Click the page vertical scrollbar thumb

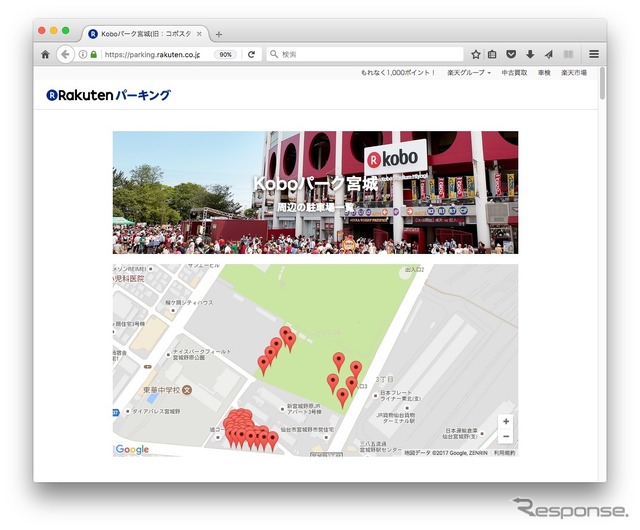(x=602, y=84)
